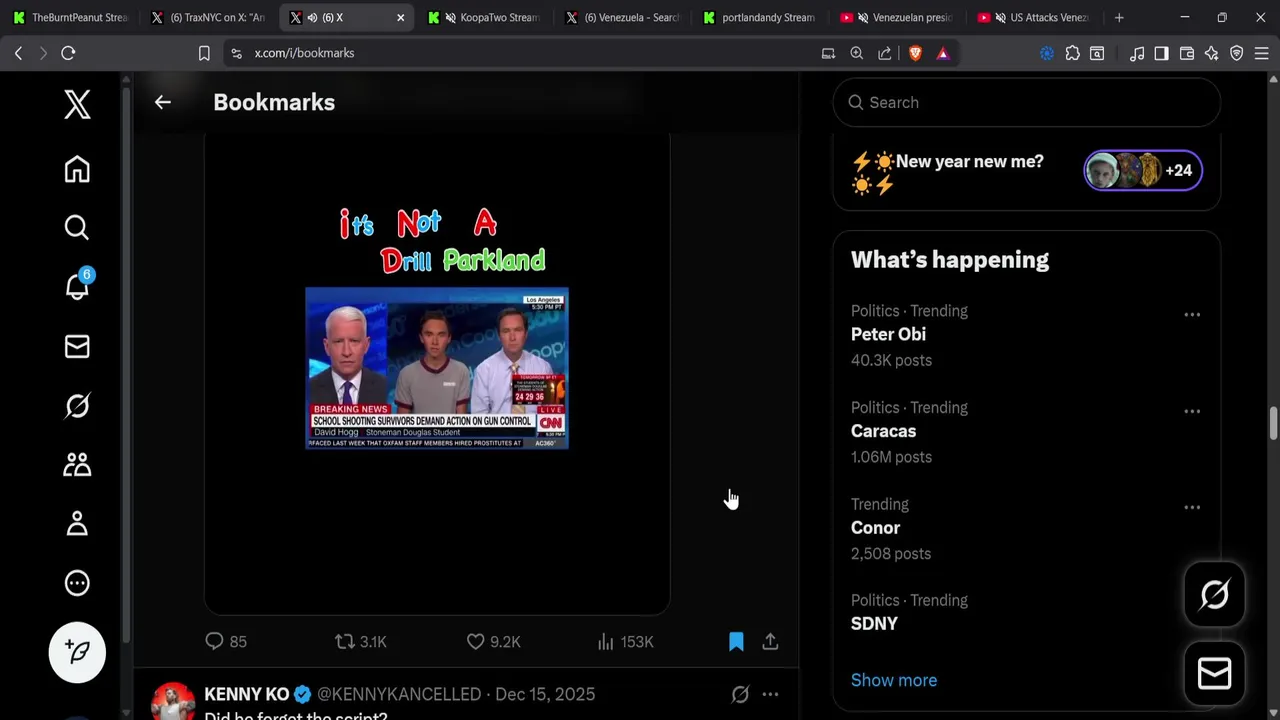The image size is (1280, 720).
Task: Go to the X home feed icon
Action: click(x=77, y=169)
